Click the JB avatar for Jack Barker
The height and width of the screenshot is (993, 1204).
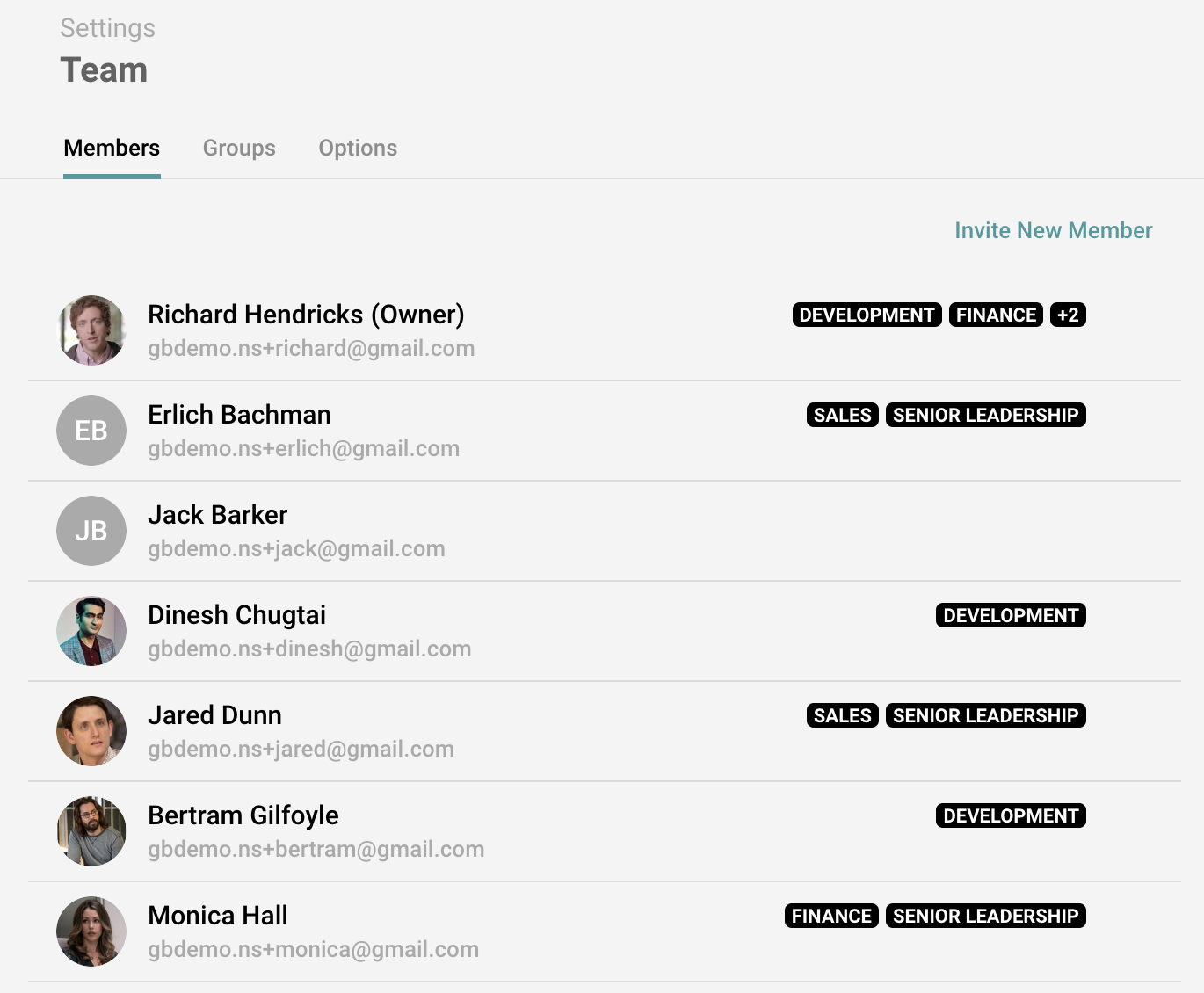coord(91,531)
